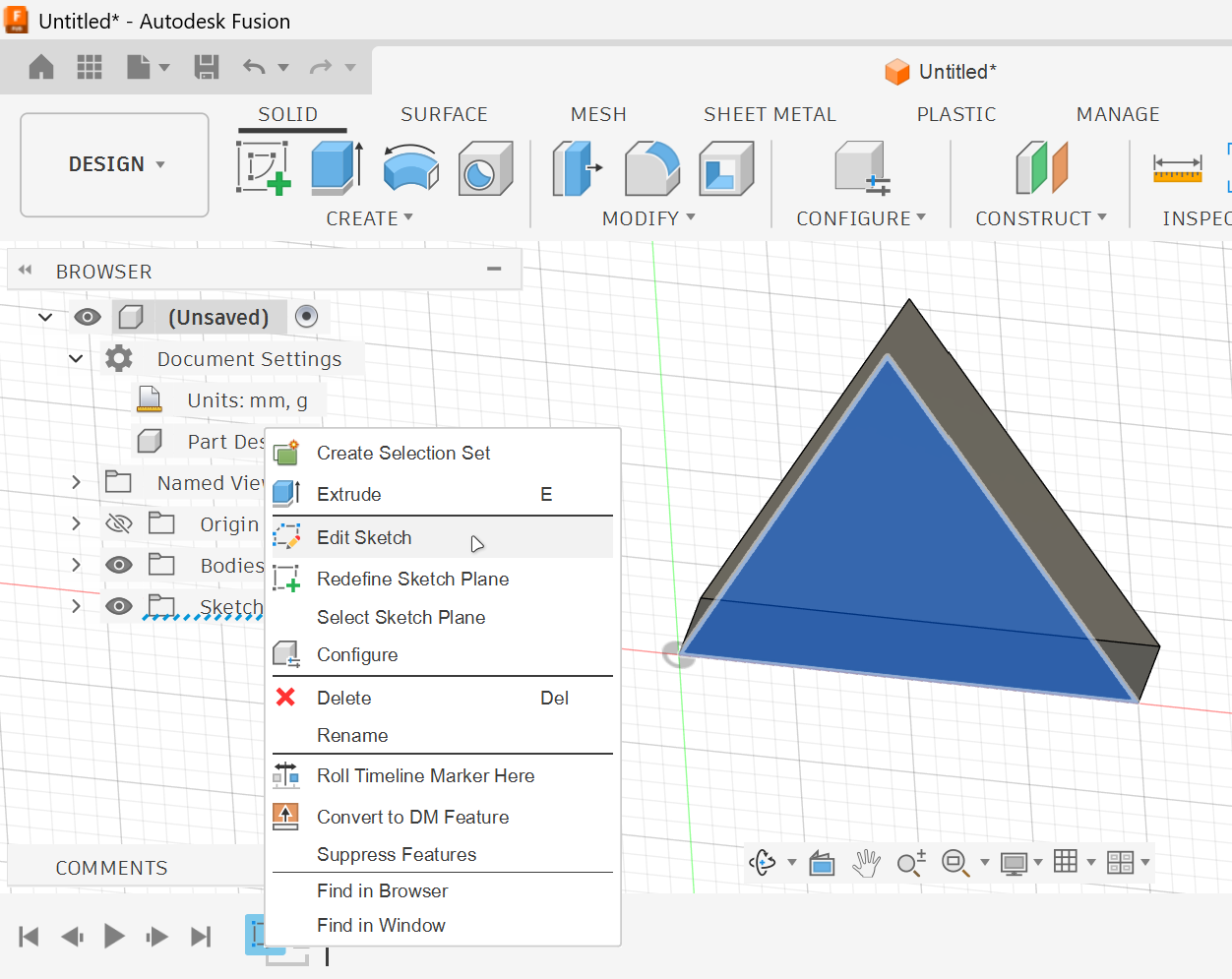Image resolution: width=1232 pixels, height=979 pixels.
Task: Open the MODIFY panel dropdown
Action: pos(648,218)
